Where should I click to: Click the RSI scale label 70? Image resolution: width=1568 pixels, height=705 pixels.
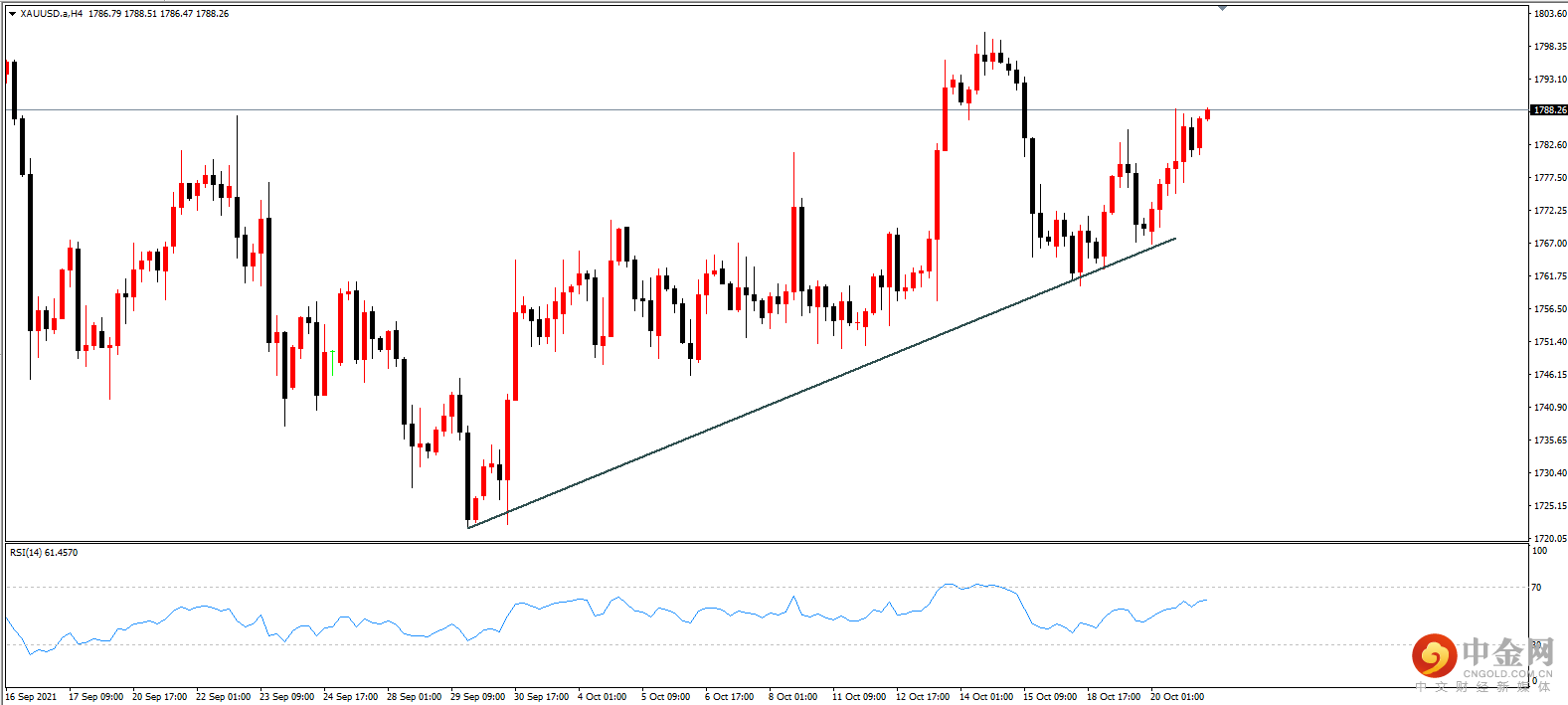(1536, 588)
